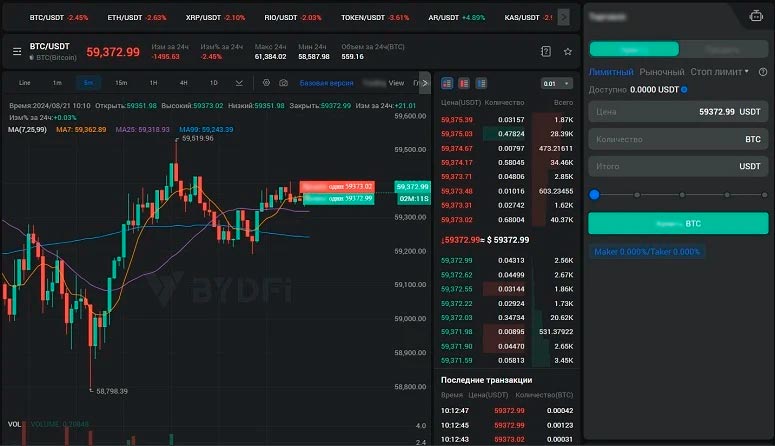This screenshot has height=446, width=775.
Task: Set amount slider to 25% mark
Action: [637, 195]
